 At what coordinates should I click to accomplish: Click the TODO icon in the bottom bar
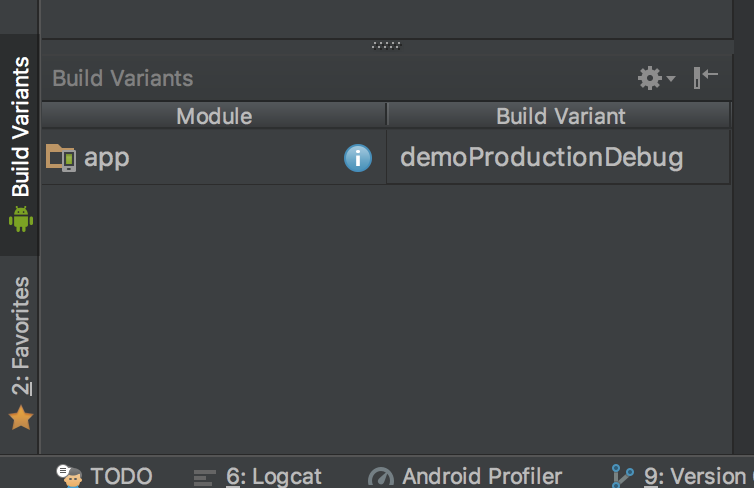coord(70,476)
